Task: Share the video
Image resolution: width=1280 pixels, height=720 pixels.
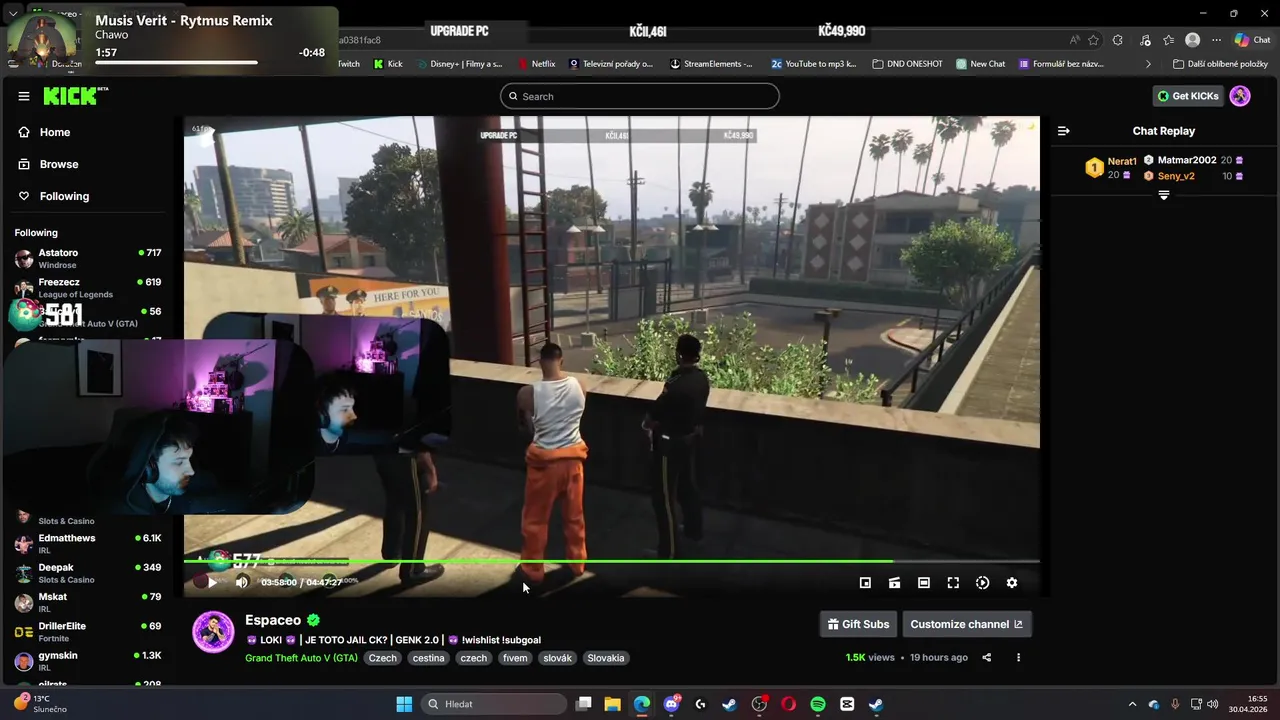Action: (987, 657)
